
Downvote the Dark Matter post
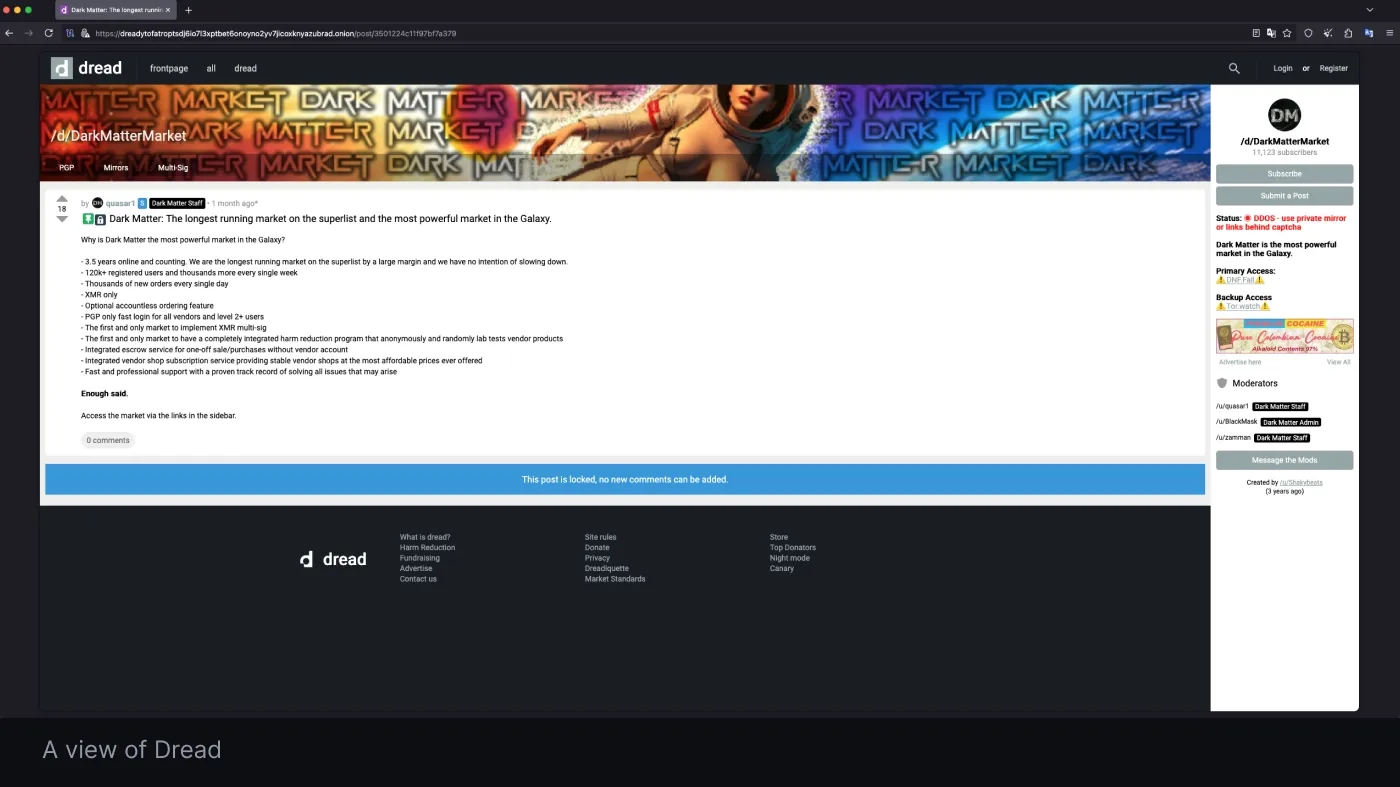click(62, 218)
